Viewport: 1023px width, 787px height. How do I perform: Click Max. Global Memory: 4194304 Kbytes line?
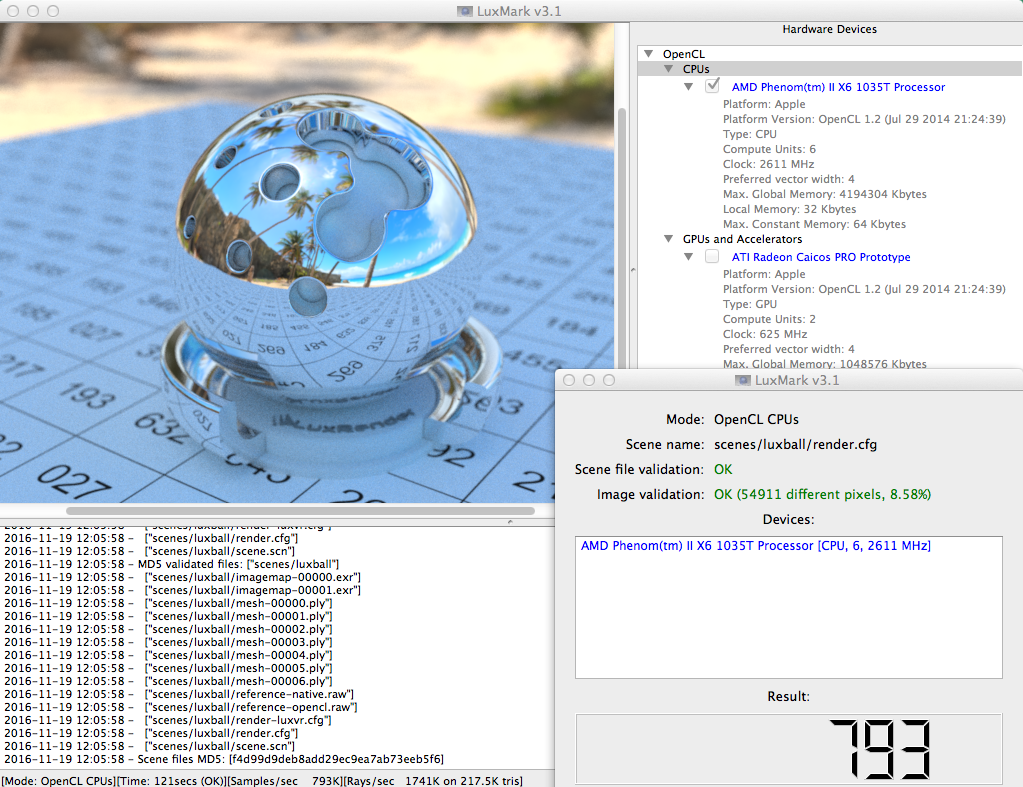click(825, 194)
